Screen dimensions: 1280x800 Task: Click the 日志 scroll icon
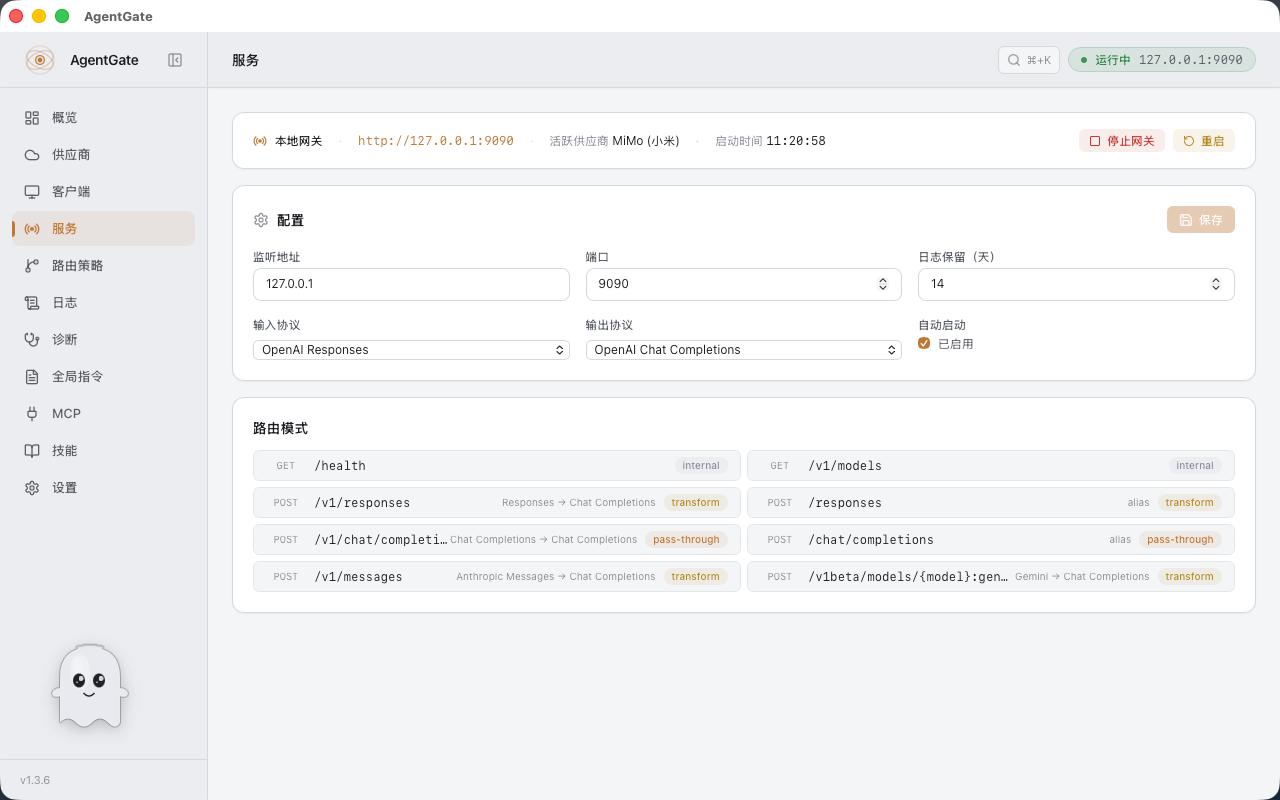click(x=32, y=303)
